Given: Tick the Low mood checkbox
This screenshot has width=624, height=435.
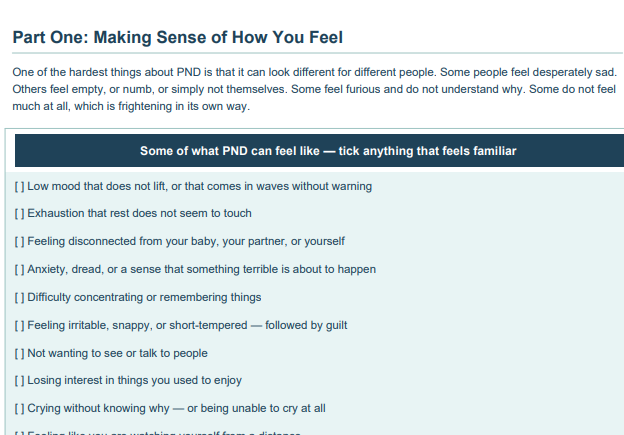Looking at the screenshot, I should 20,186.
